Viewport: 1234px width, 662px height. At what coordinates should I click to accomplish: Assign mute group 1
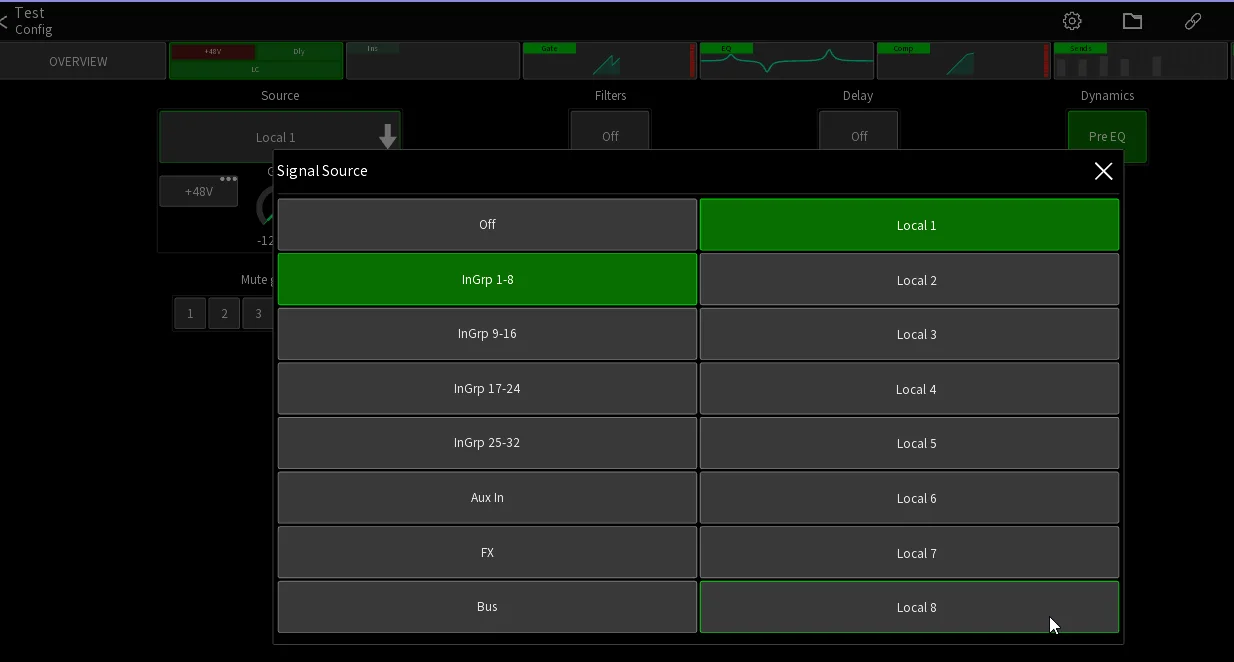point(190,314)
